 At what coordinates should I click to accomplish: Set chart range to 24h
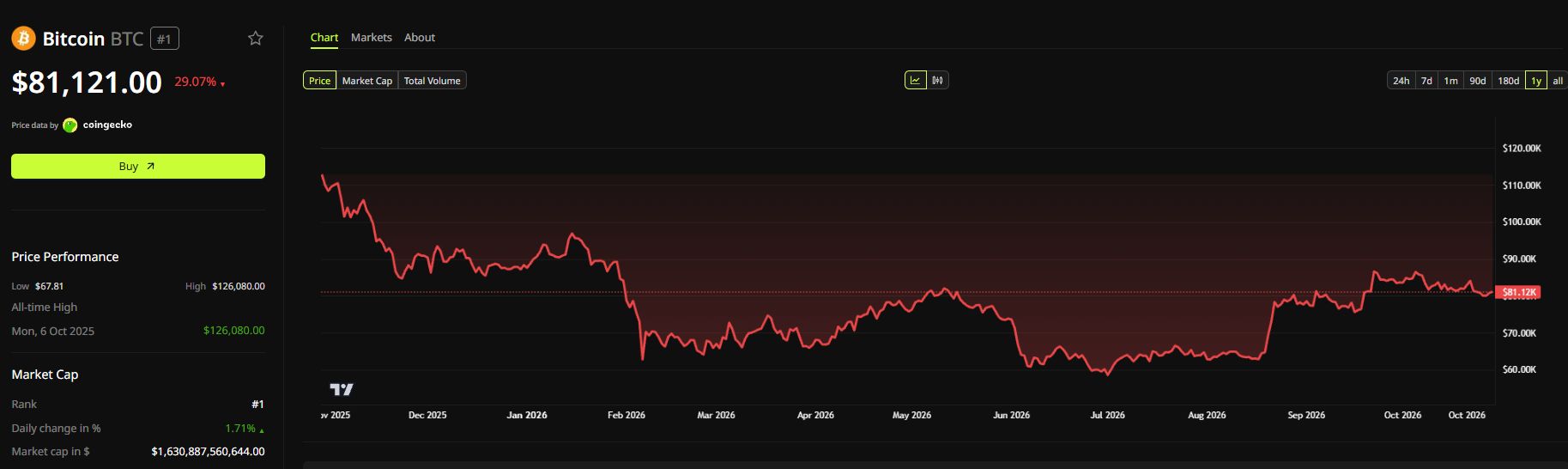pos(1401,81)
